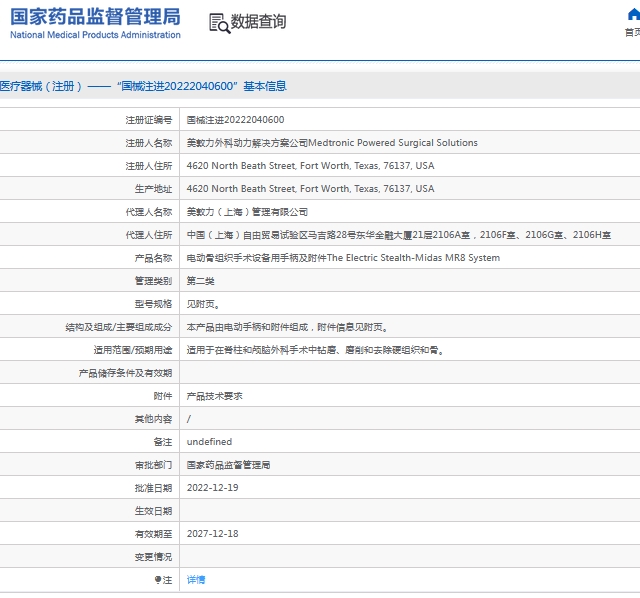Select registration number value 国械注进20222040600
The width and height of the screenshot is (640, 598).
coord(236,120)
